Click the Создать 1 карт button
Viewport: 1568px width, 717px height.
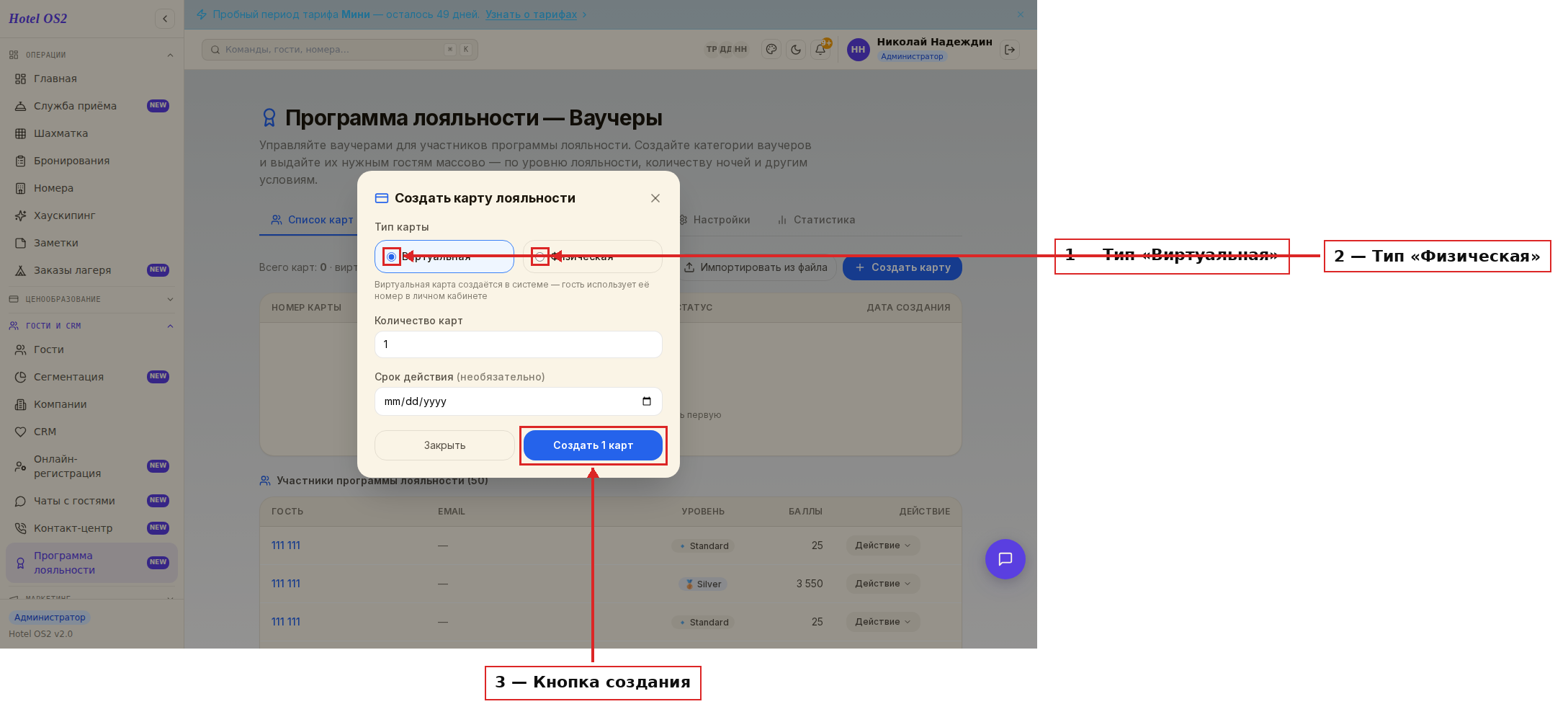(593, 445)
